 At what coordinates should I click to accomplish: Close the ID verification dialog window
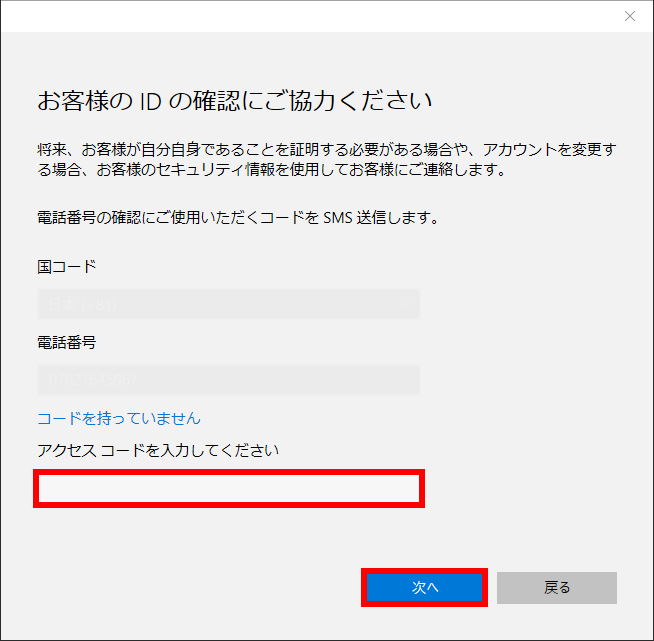pos(629,16)
